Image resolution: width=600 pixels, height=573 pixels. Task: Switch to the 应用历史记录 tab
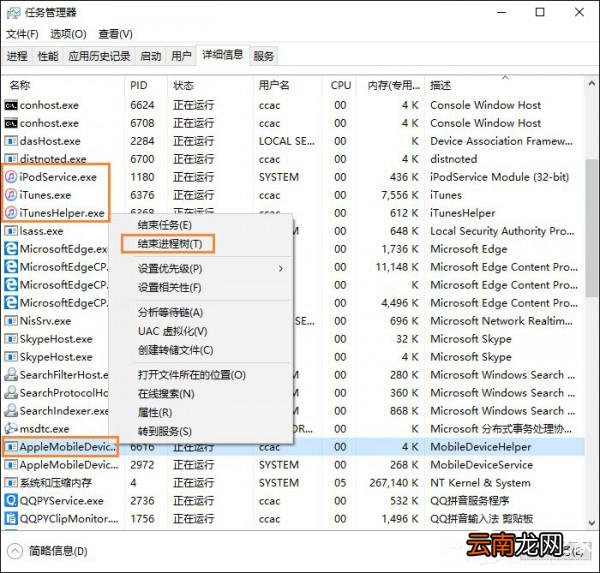(x=99, y=56)
